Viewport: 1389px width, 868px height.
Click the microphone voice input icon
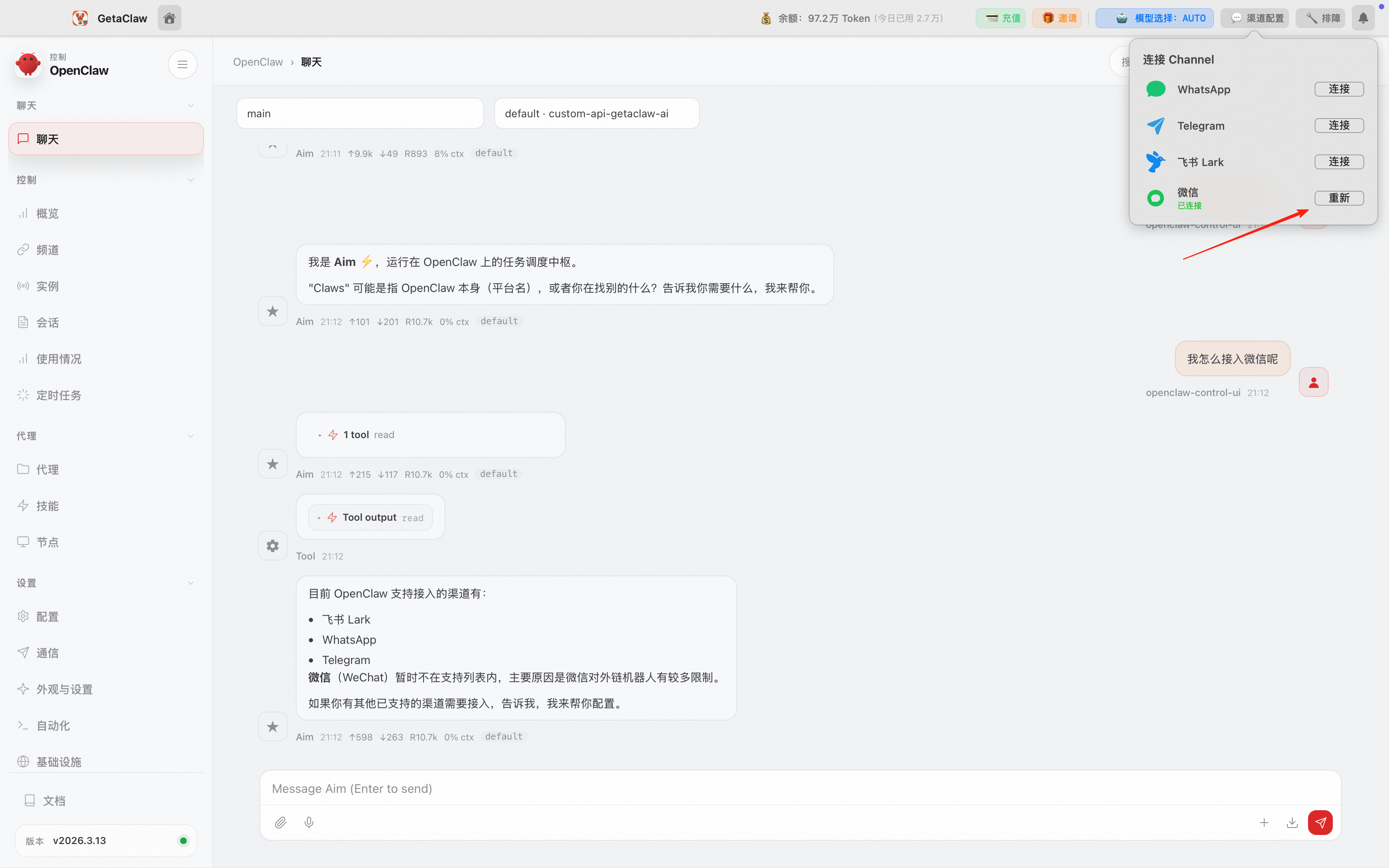(309, 823)
